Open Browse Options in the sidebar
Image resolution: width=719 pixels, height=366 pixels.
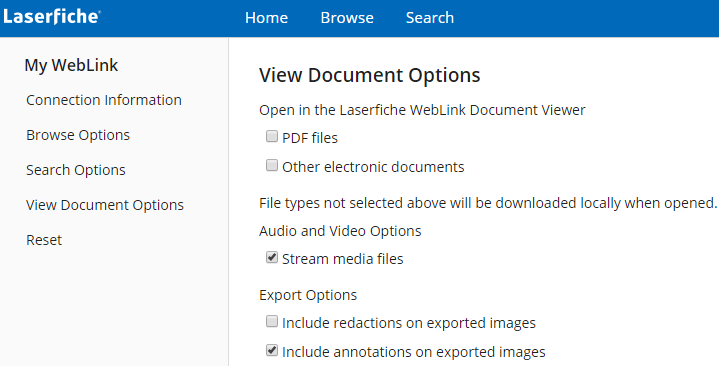point(78,135)
